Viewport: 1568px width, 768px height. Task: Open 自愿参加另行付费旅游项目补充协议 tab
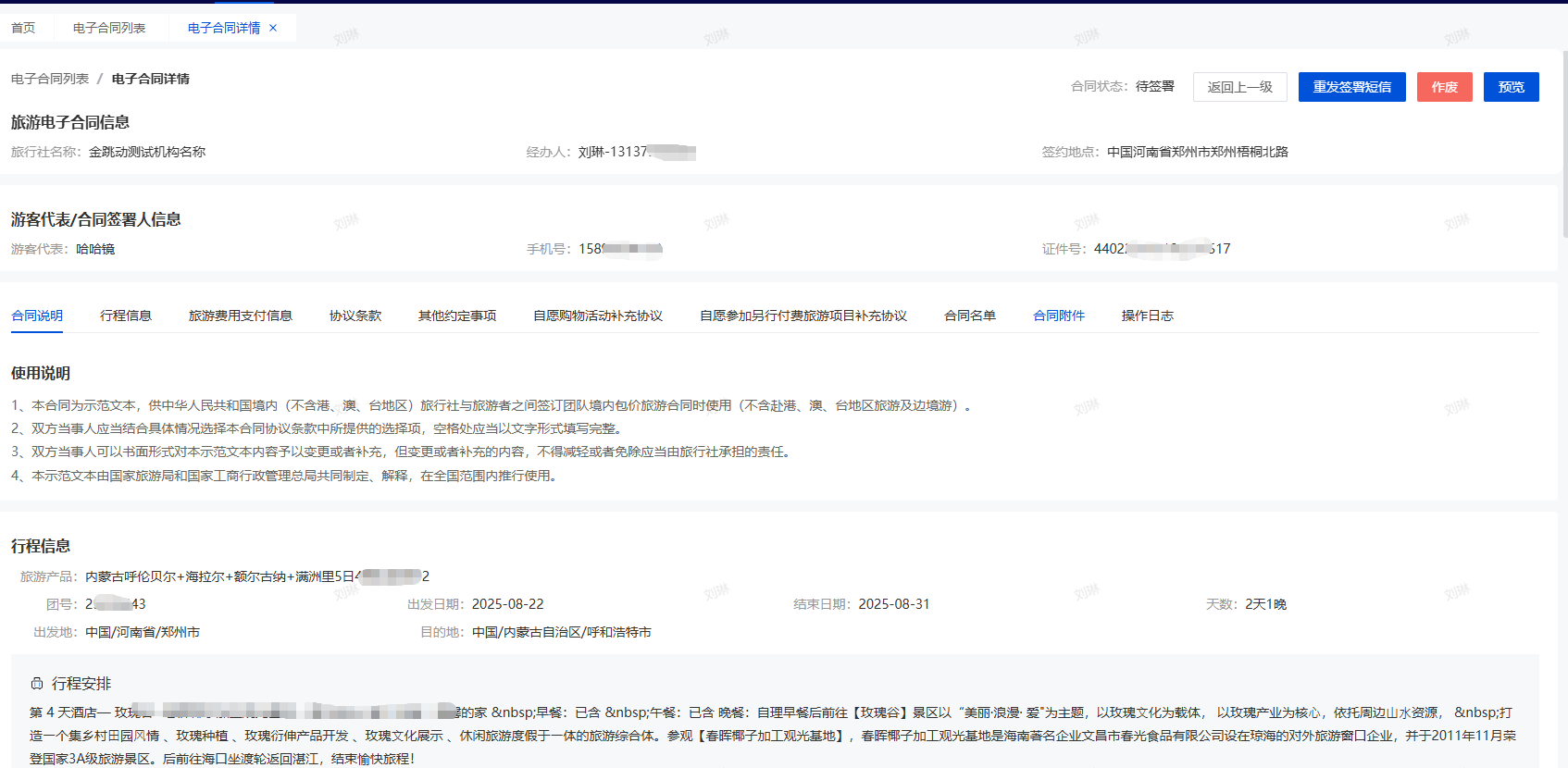click(x=803, y=316)
